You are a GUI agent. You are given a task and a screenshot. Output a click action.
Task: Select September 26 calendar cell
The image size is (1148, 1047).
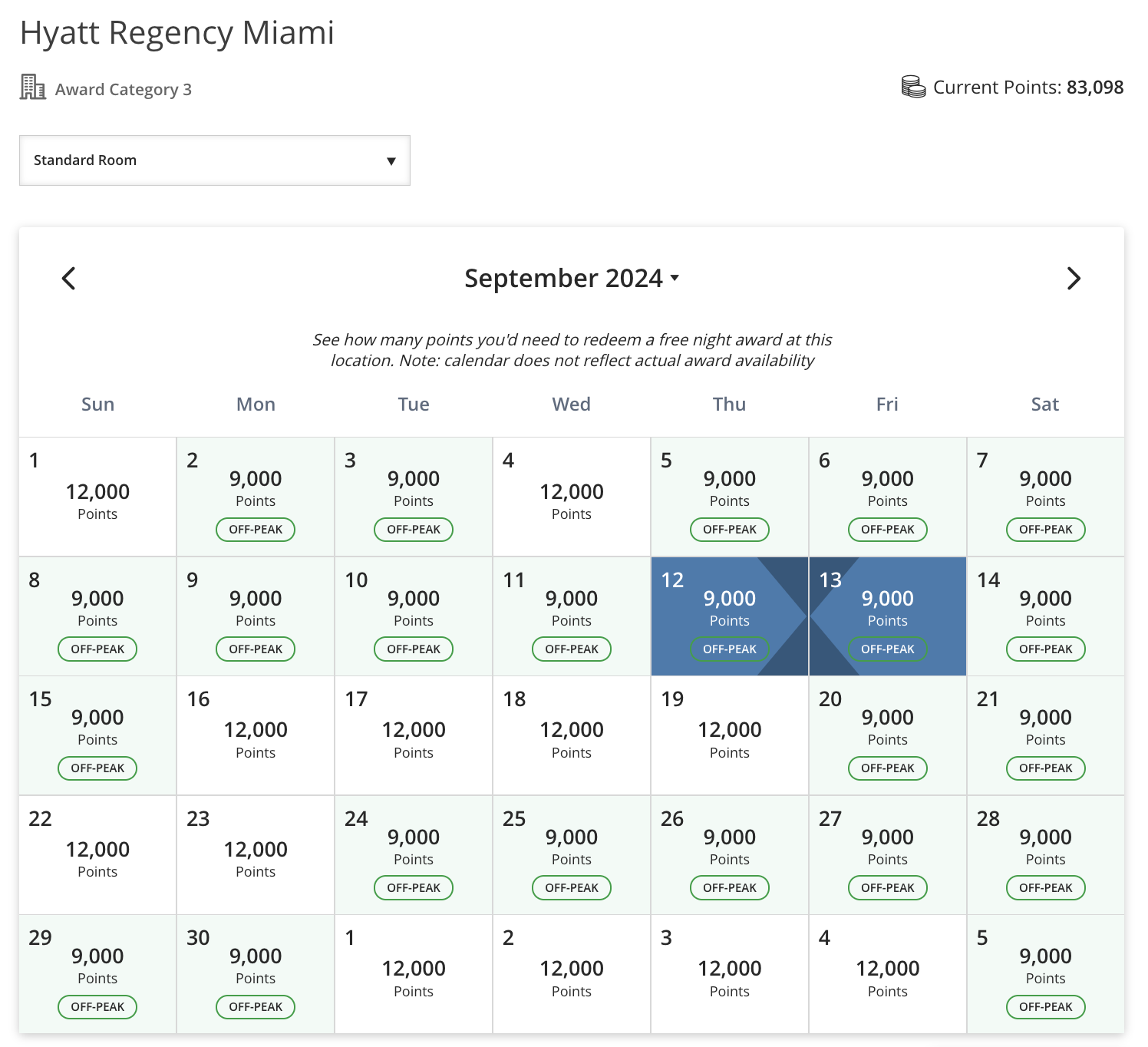click(730, 855)
